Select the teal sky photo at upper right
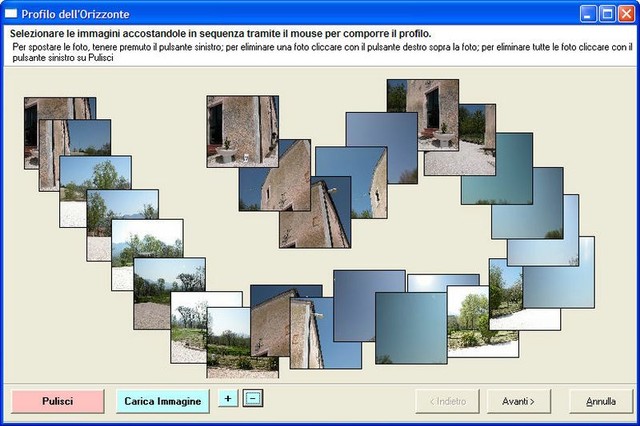This screenshot has width=640, height=426. (497, 168)
